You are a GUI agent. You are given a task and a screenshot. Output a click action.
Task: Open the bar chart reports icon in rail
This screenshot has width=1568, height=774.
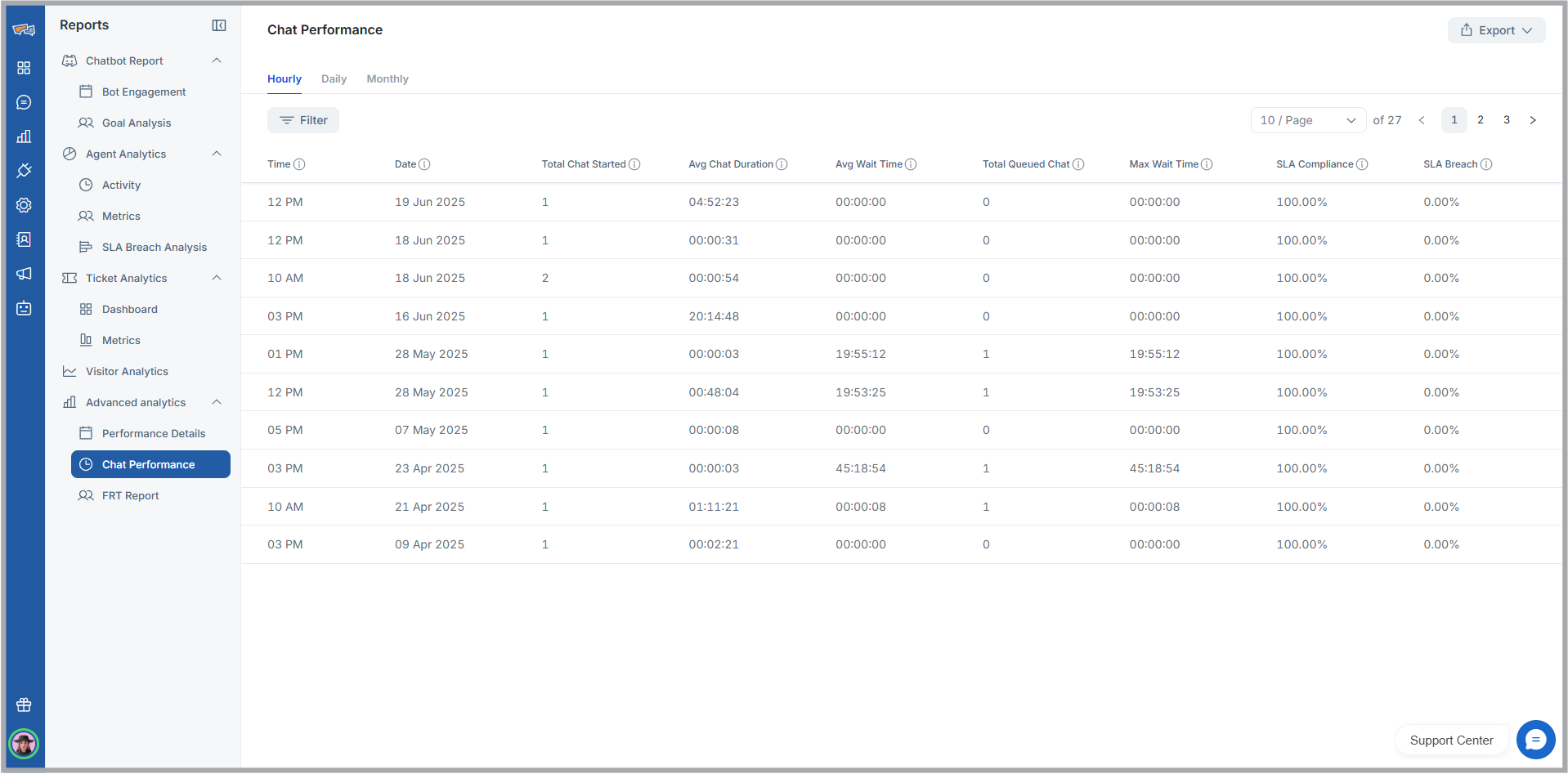pyautogui.click(x=24, y=136)
